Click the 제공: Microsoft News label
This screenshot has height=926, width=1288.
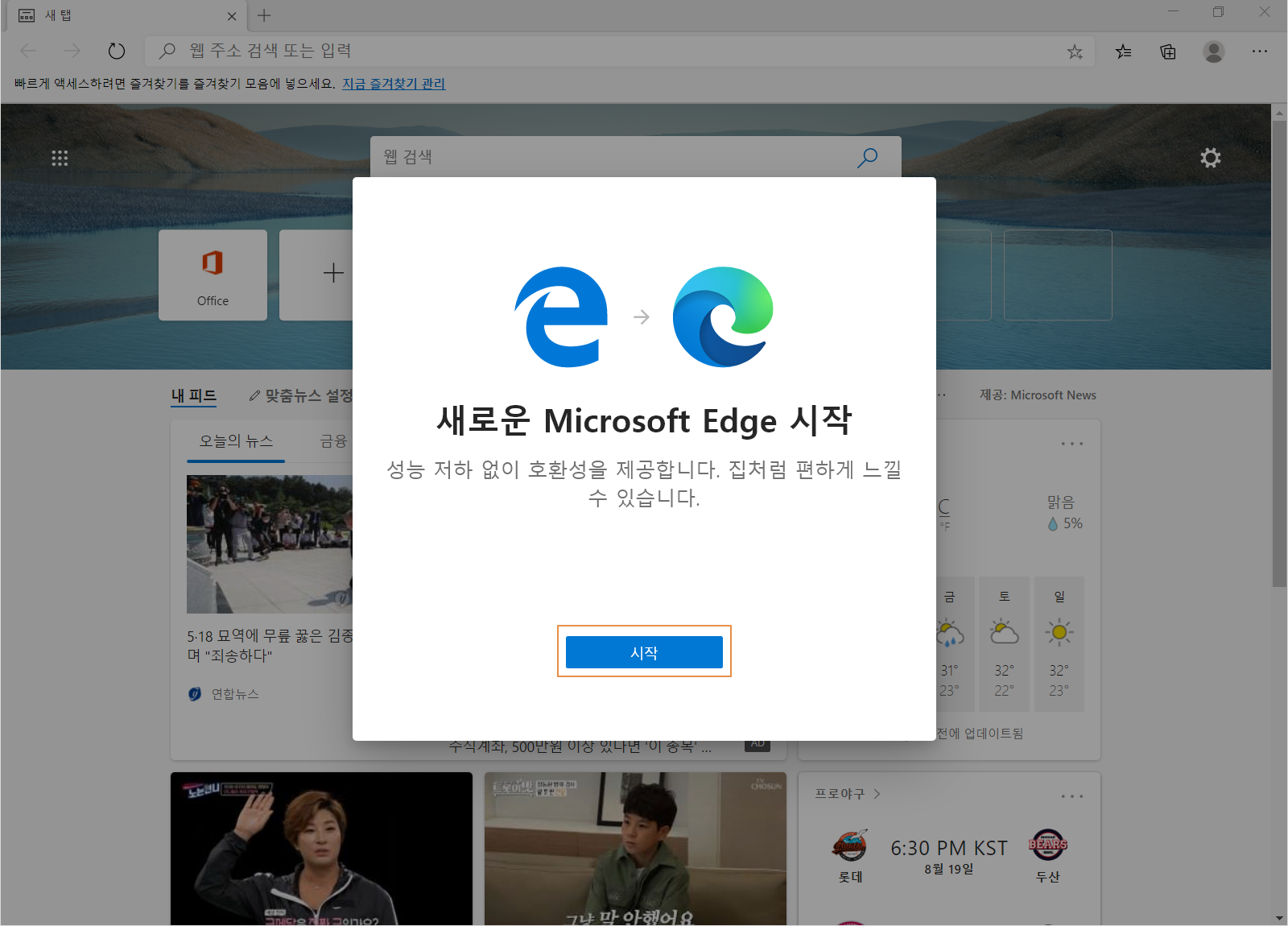(x=1038, y=395)
